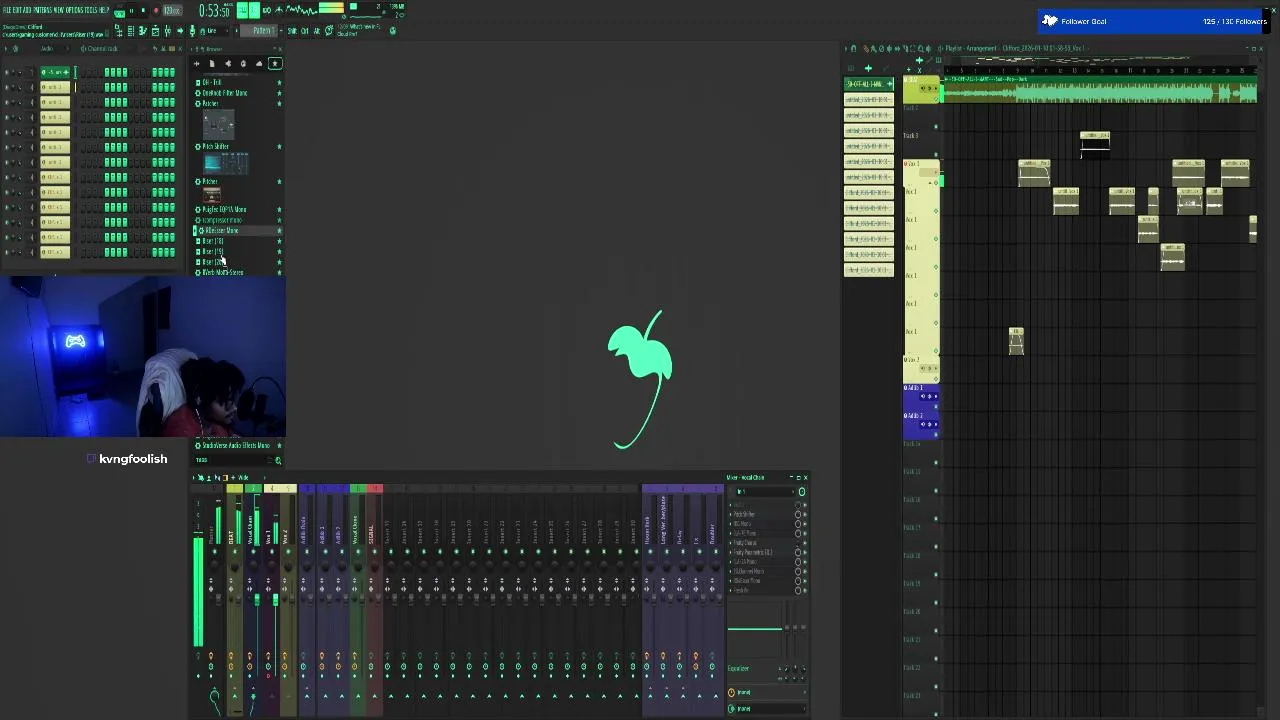
Task: Click the pencil draw tool in Playlist
Action: click(x=866, y=48)
